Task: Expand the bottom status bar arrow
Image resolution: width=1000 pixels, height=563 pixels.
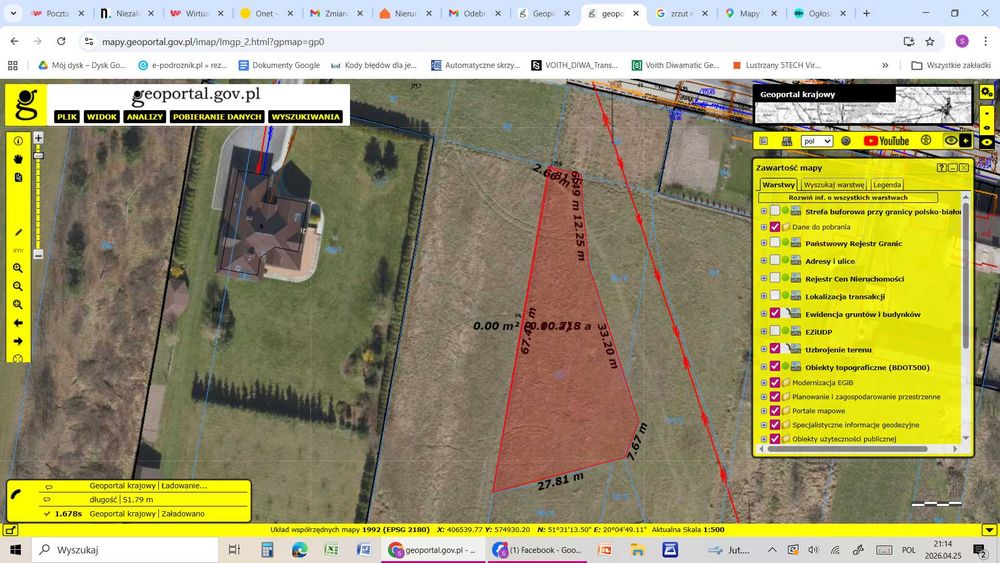Action: pyautogui.click(x=989, y=530)
